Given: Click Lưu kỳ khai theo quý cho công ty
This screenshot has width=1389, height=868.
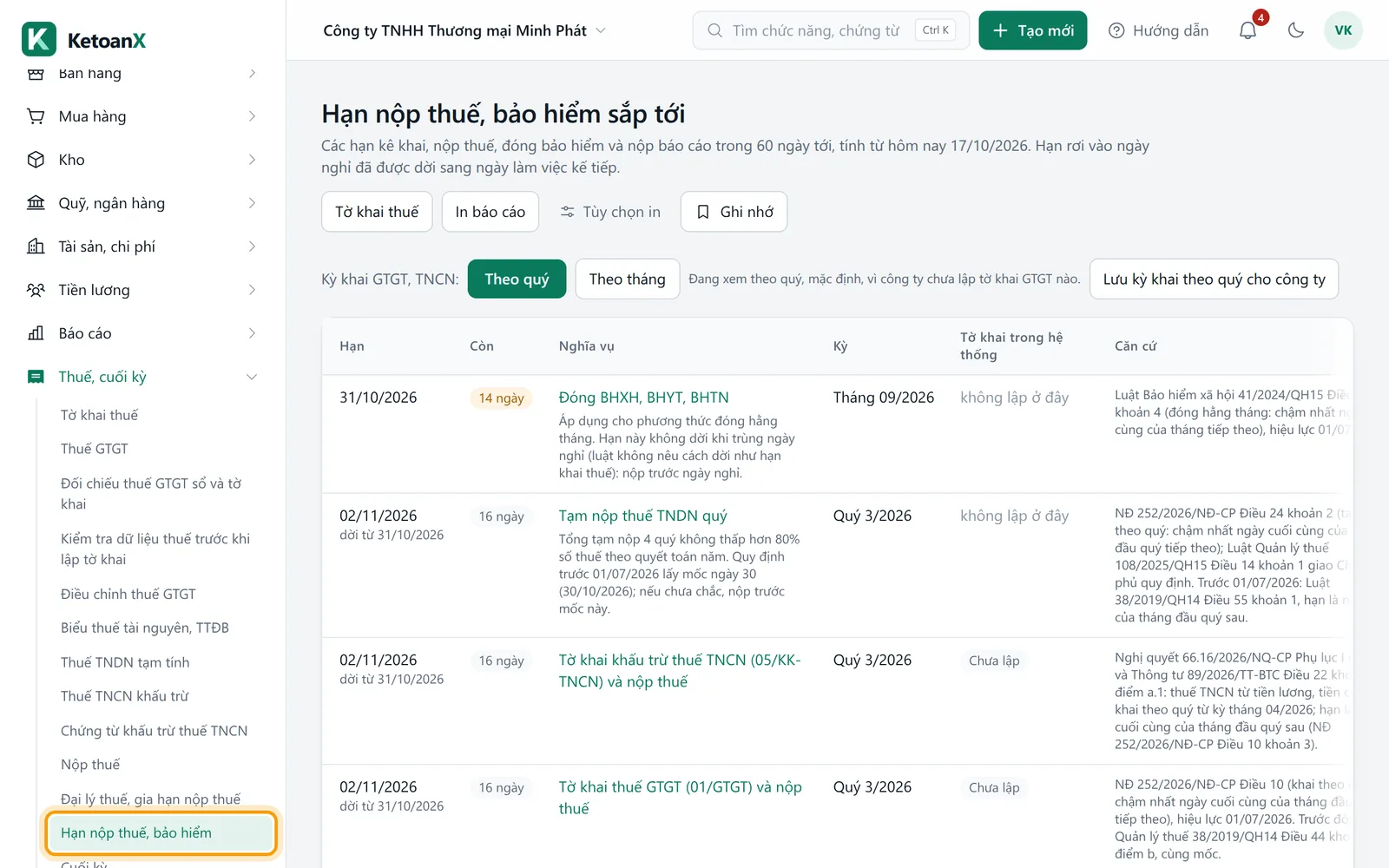Looking at the screenshot, I should 1214,279.
